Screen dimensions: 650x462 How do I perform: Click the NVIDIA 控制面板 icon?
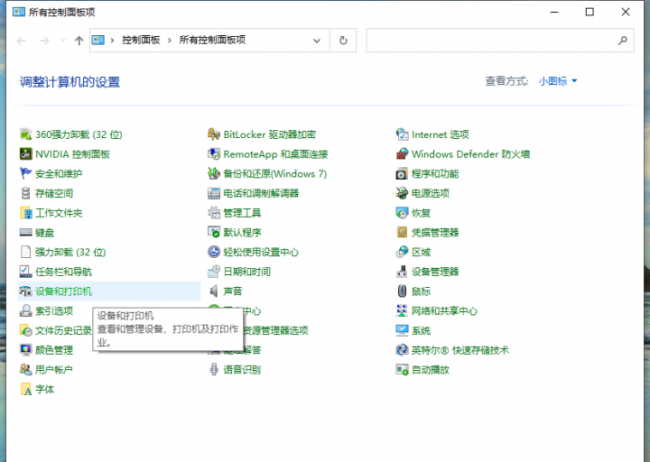click(x=26, y=154)
